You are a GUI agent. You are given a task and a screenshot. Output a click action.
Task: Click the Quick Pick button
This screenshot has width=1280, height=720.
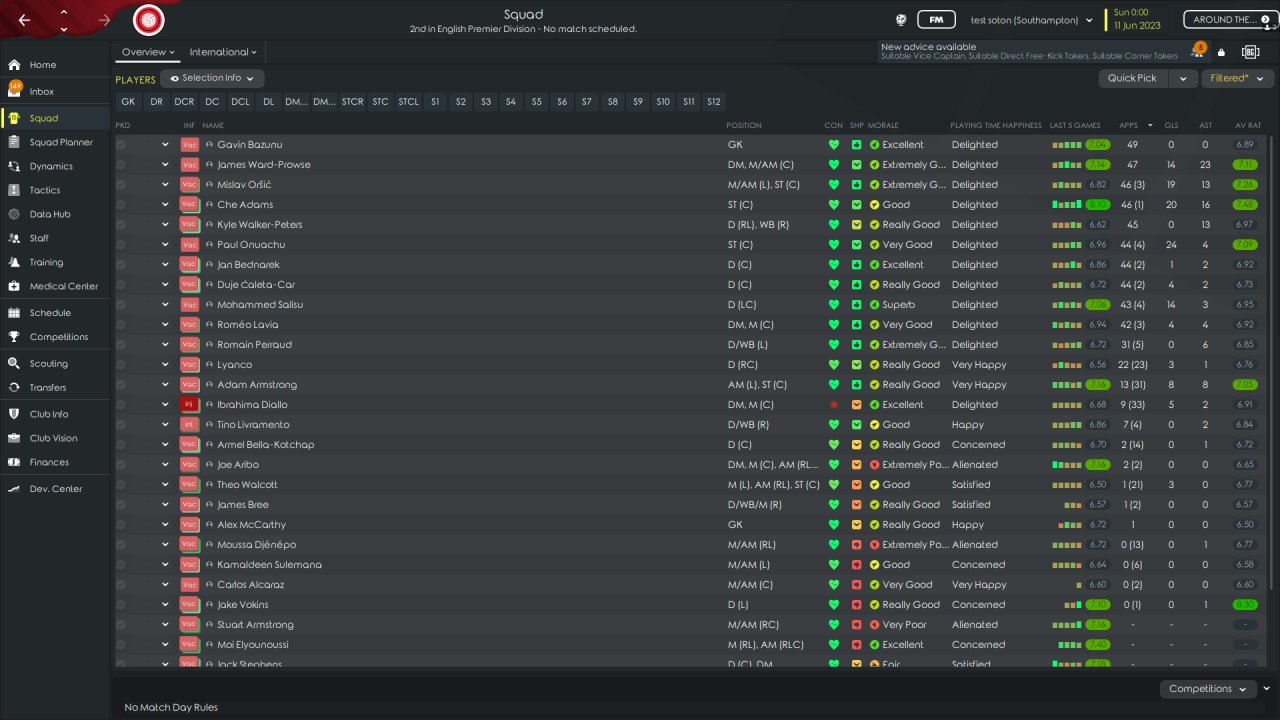[1133, 78]
